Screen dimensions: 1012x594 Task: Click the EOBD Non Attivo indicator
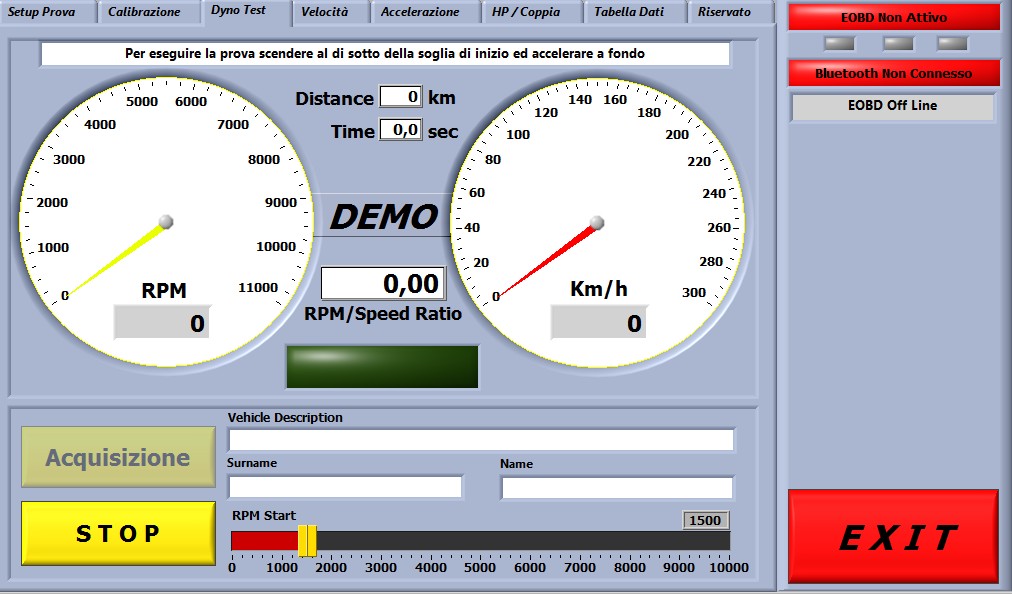(893, 17)
